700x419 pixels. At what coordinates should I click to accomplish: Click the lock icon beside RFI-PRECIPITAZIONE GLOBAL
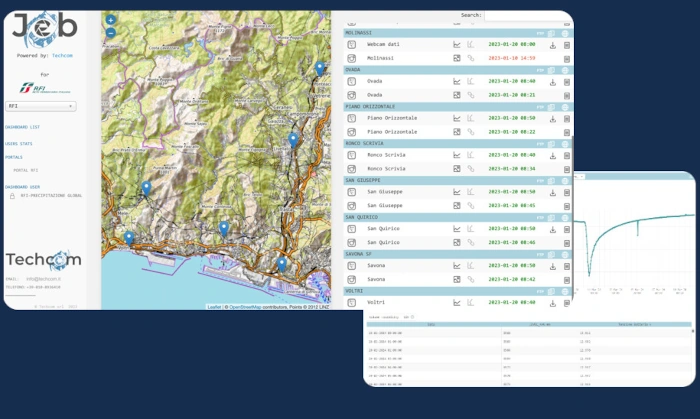[12, 196]
